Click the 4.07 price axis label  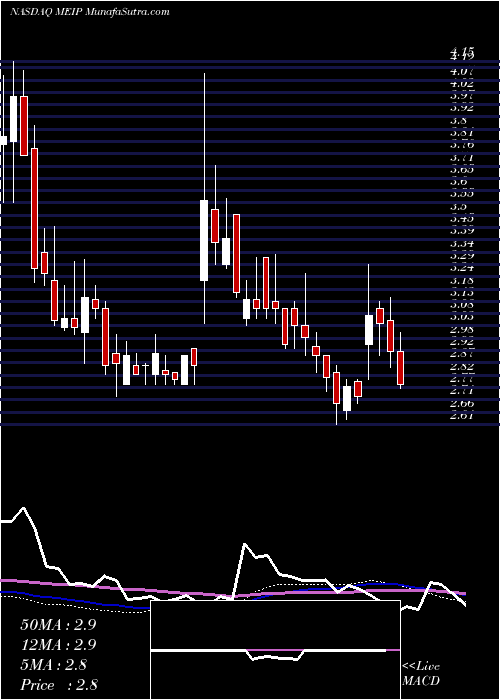click(462, 71)
